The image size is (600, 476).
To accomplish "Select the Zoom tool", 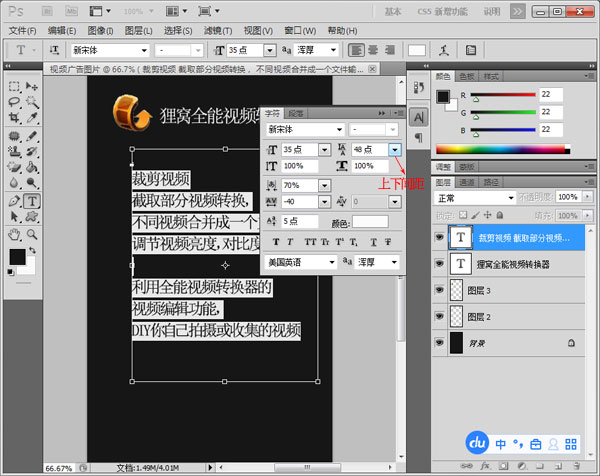I will pos(32,234).
